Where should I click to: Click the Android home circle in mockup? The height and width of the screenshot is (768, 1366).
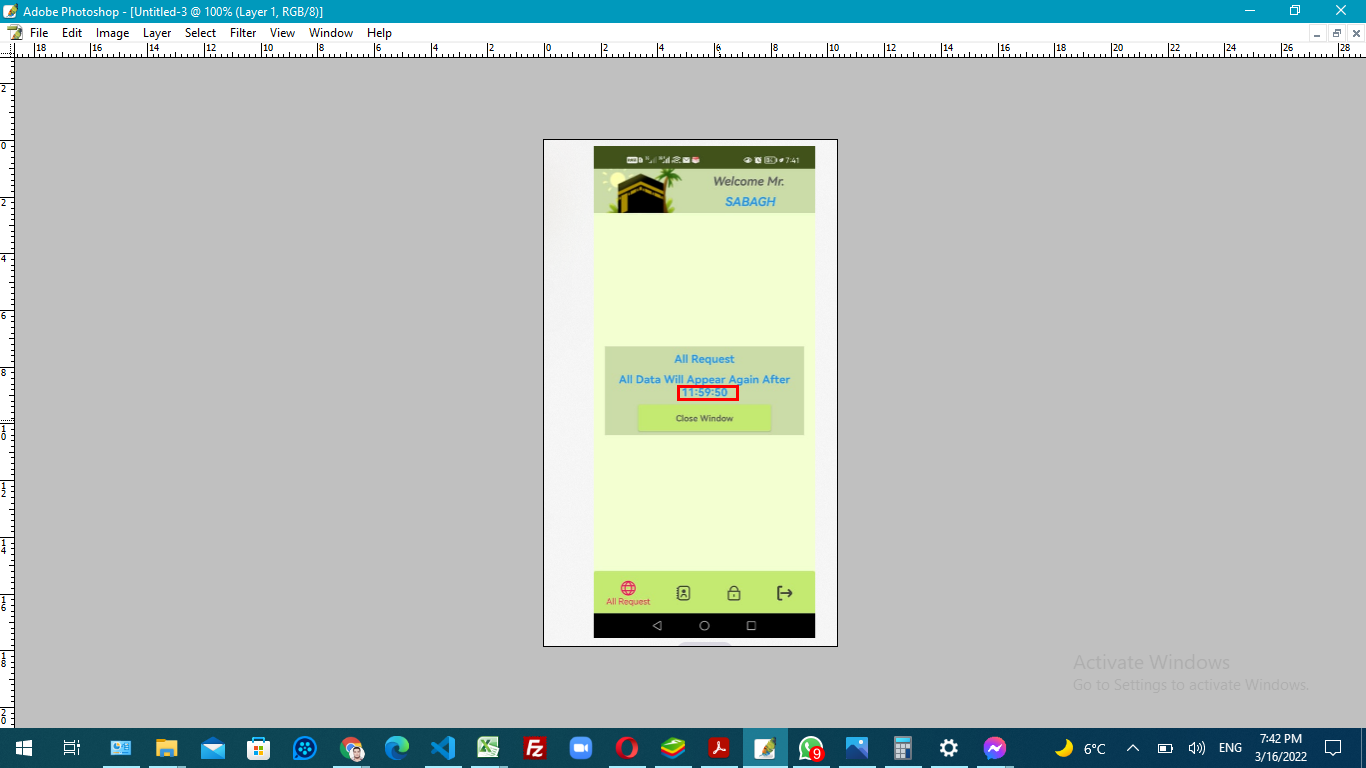pos(704,626)
